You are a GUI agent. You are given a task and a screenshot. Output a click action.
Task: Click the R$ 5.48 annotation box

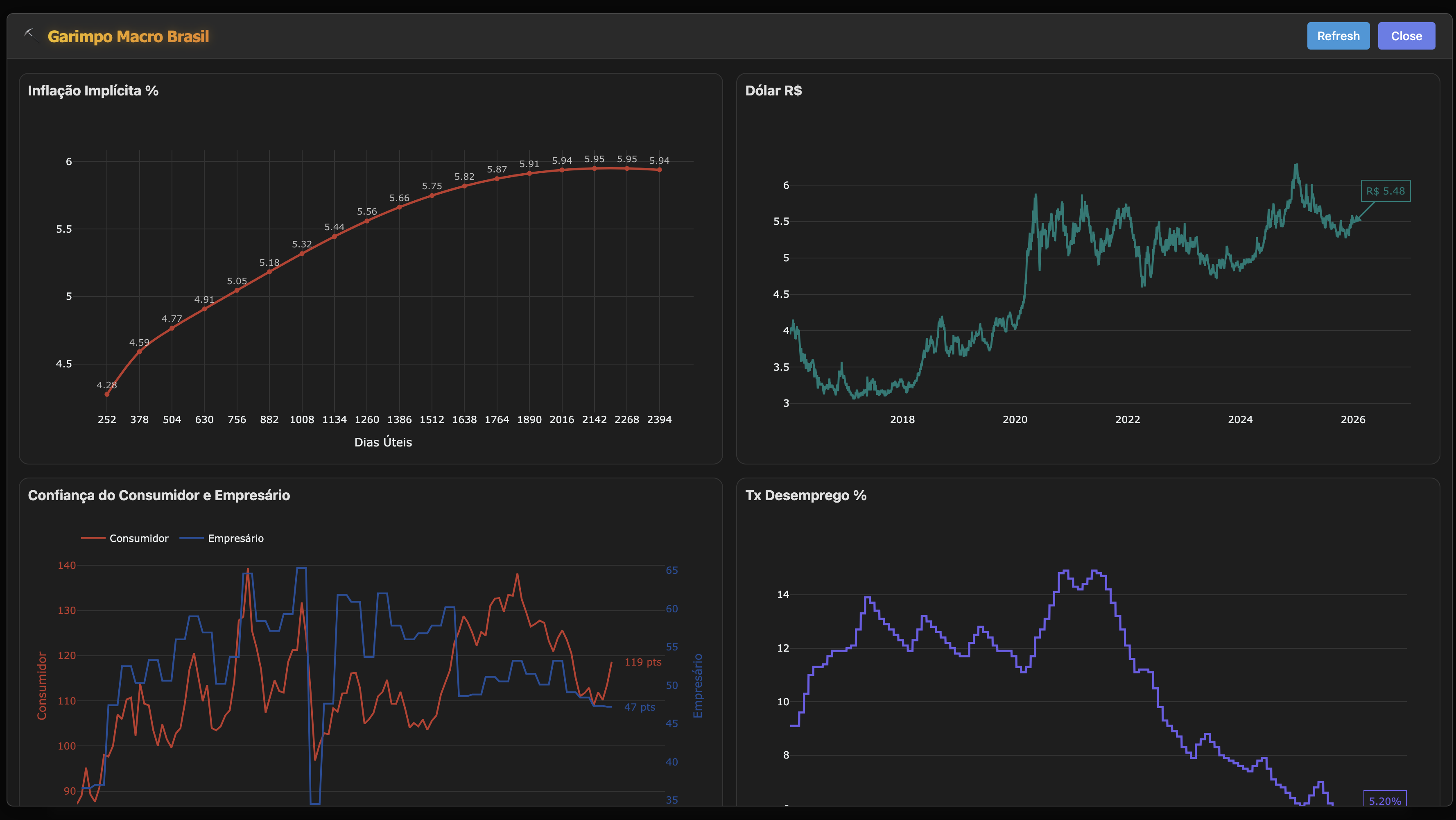pyautogui.click(x=1385, y=191)
